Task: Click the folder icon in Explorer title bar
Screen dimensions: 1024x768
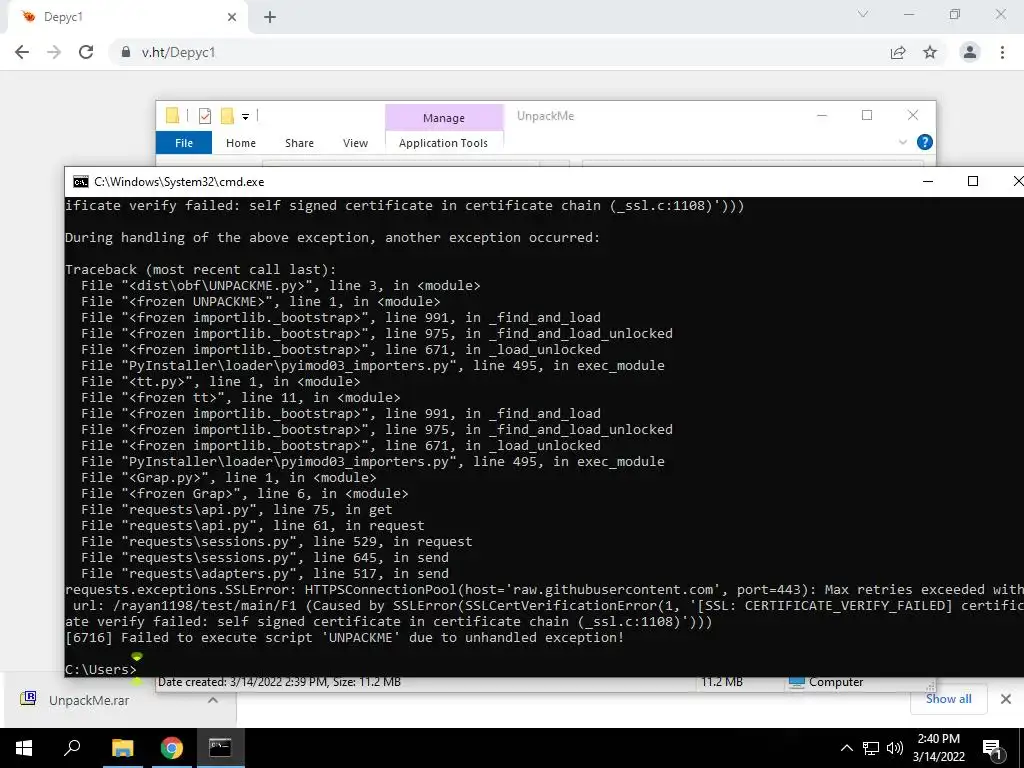Action: tap(172, 116)
